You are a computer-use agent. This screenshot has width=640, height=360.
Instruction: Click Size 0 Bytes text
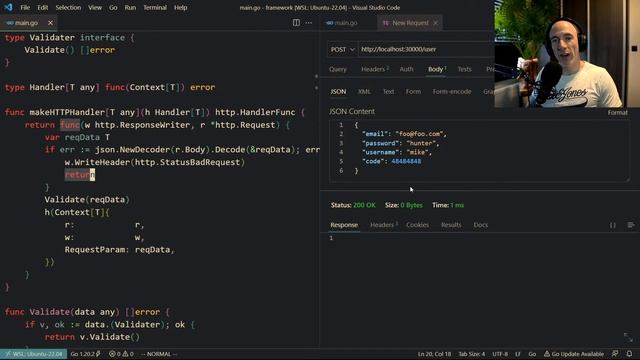[x=404, y=205]
